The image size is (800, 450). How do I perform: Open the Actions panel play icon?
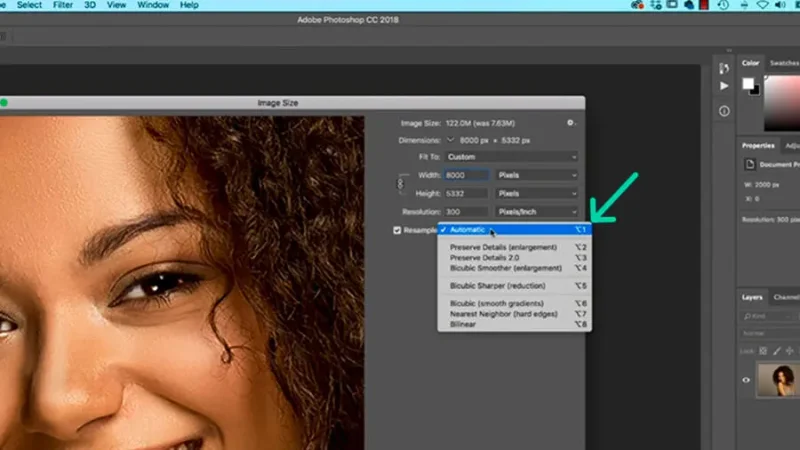pos(724,86)
